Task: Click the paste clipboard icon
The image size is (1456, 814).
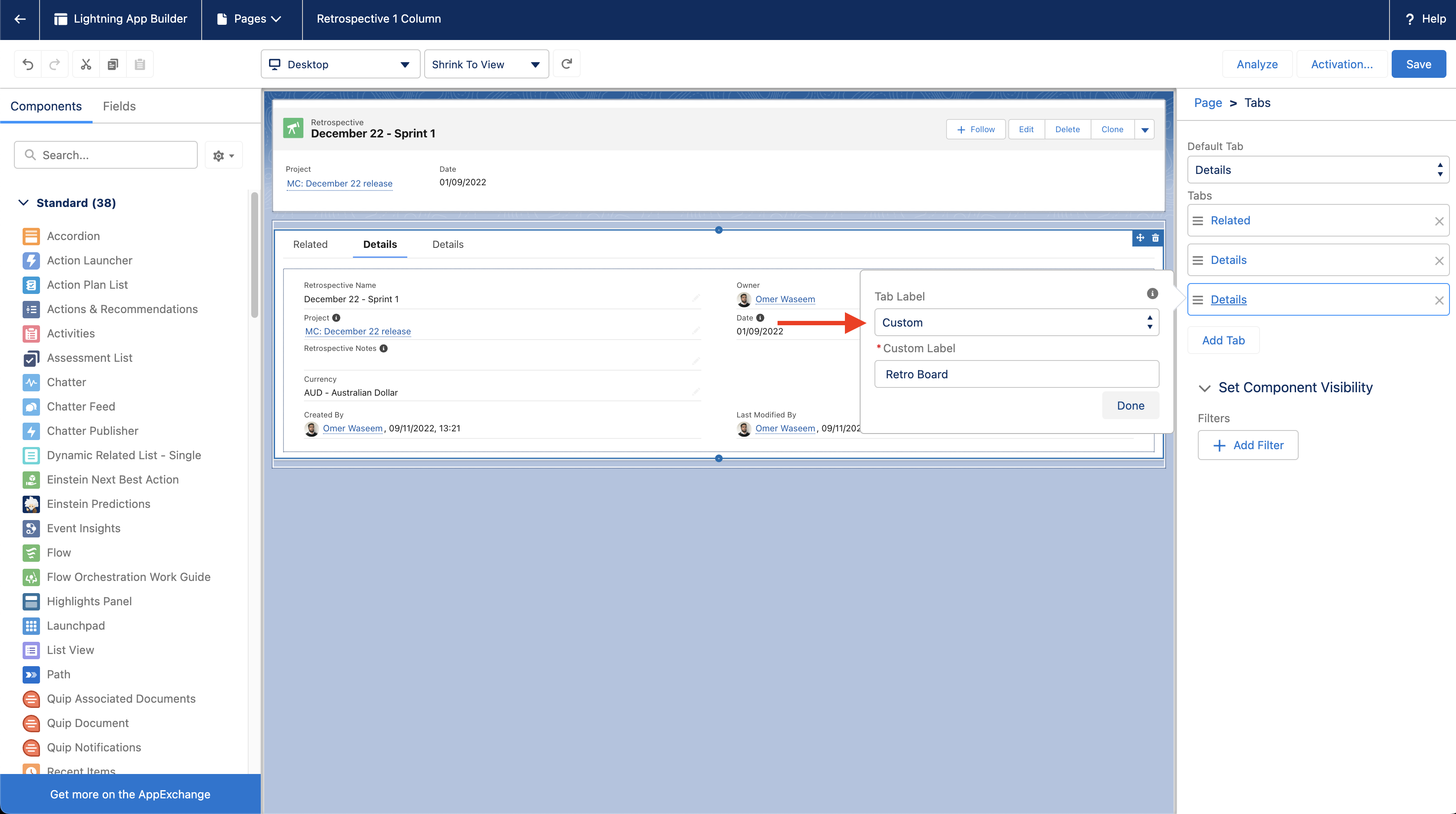Action: (140, 64)
